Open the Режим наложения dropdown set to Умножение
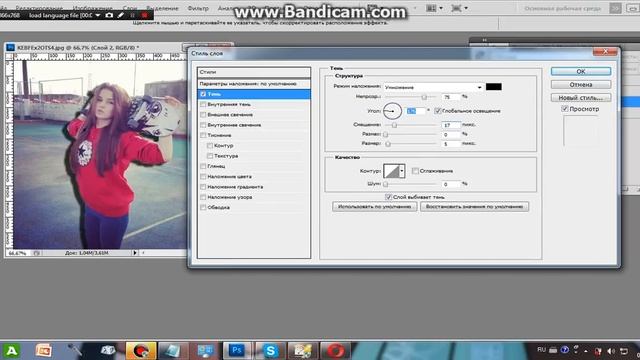The width and height of the screenshot is (640, 360). 433,87
